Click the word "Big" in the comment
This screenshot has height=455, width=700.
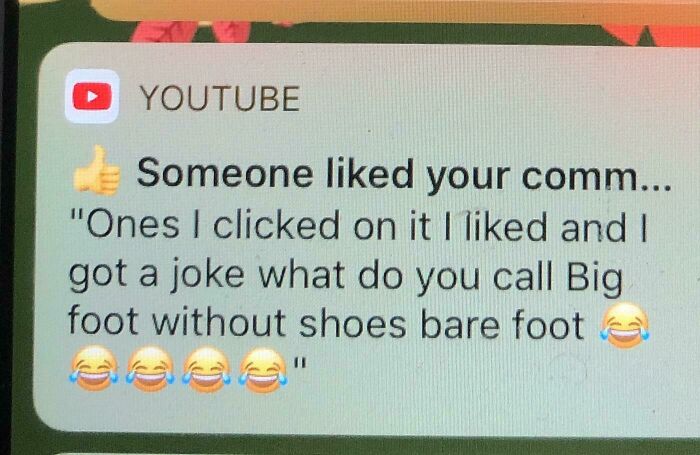tap(595, 276)
